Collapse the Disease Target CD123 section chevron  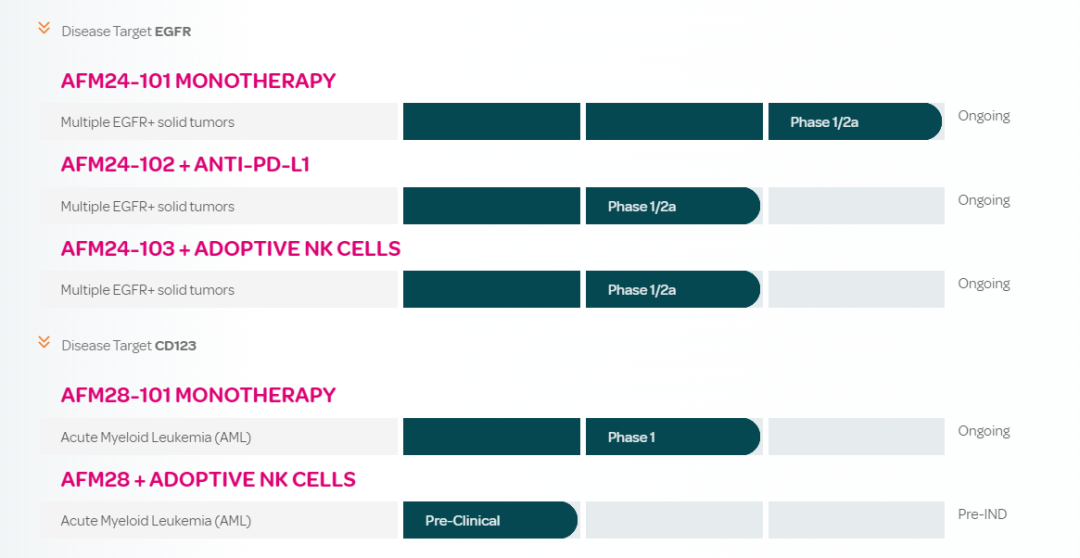(44, 342)
